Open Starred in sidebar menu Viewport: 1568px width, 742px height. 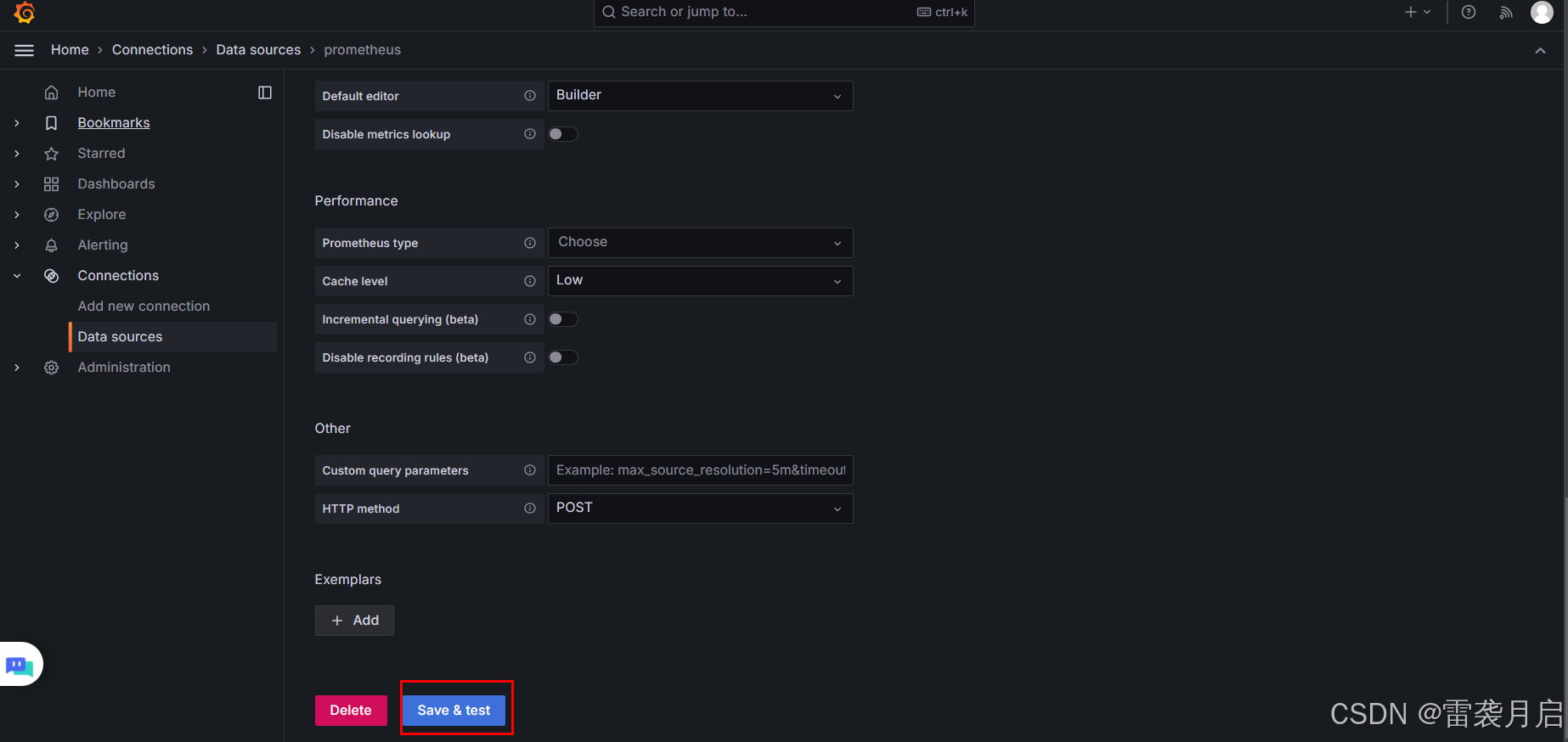point(101,154)
